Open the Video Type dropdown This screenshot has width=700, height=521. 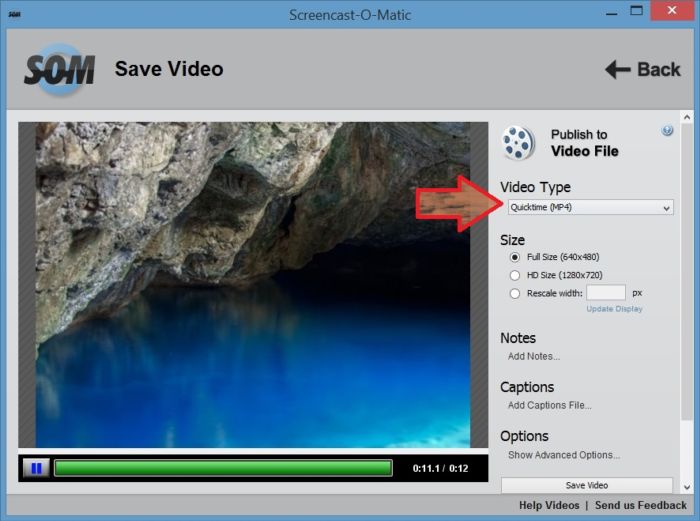coord(591,208)
